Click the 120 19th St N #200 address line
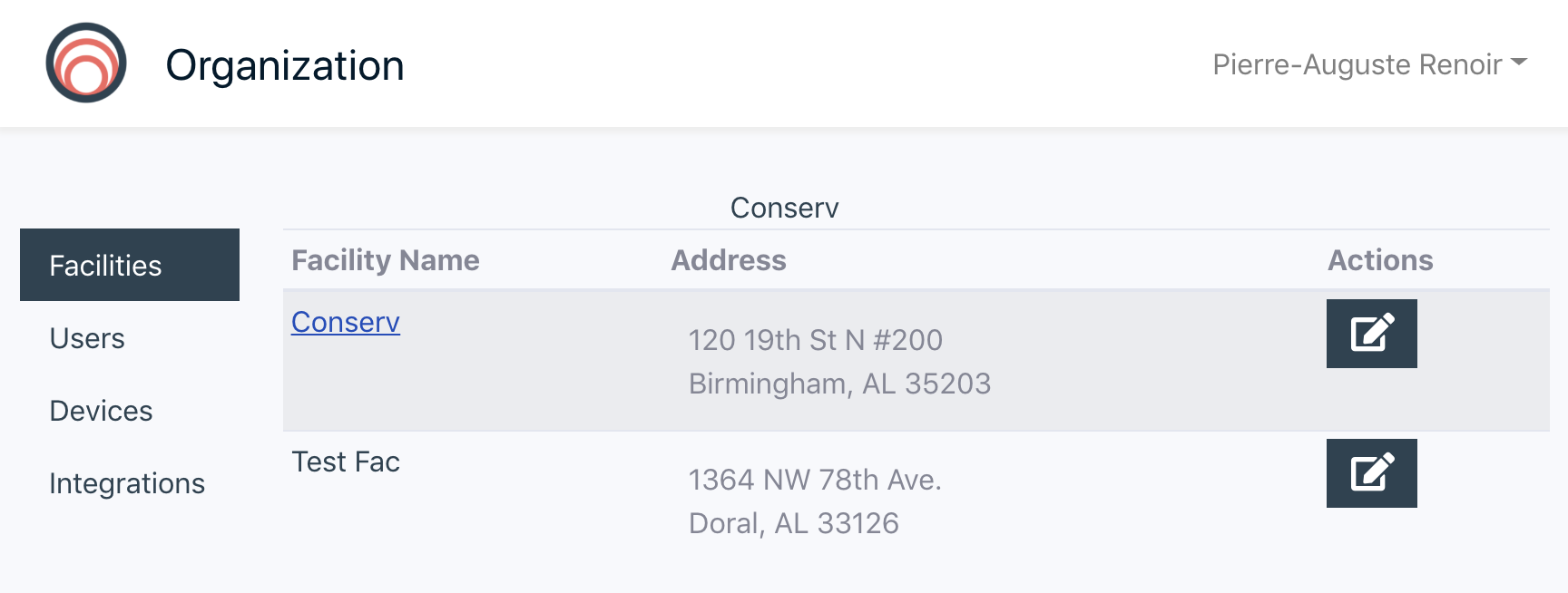 816,340
